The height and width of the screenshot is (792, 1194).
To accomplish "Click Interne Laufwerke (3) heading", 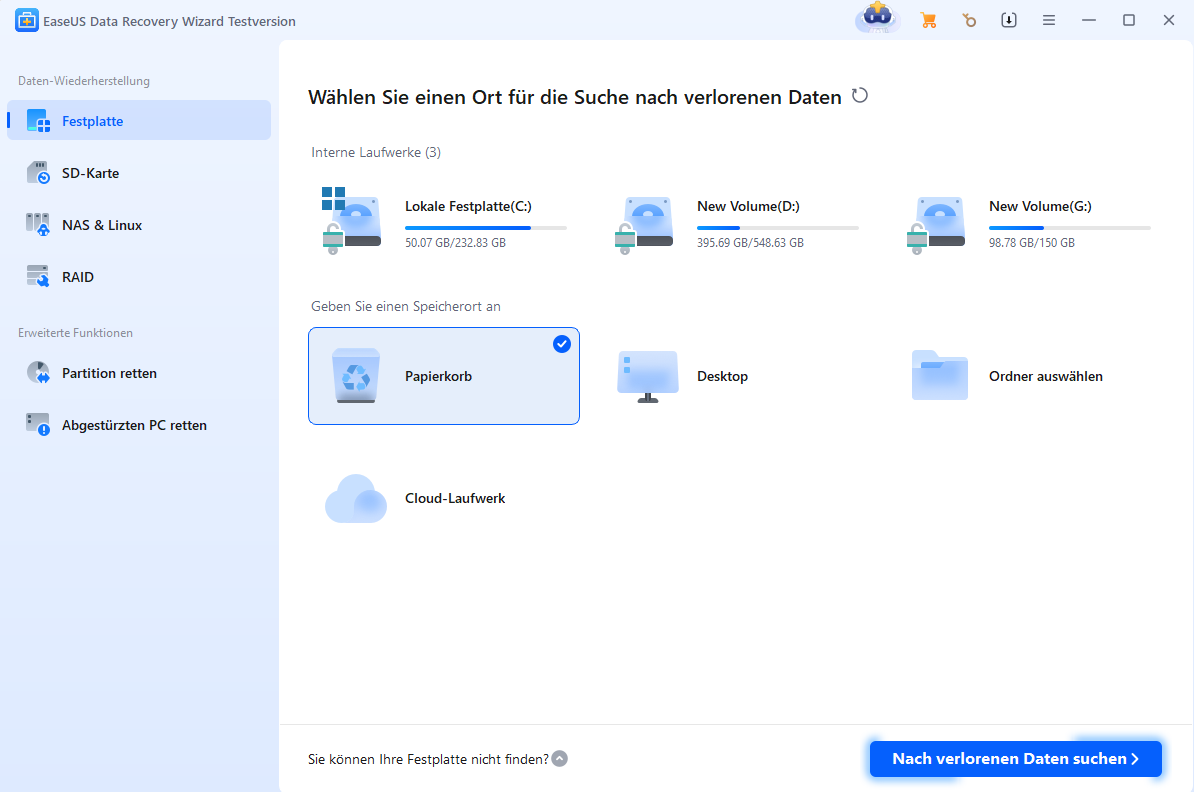I will click(x=376, y=152).
